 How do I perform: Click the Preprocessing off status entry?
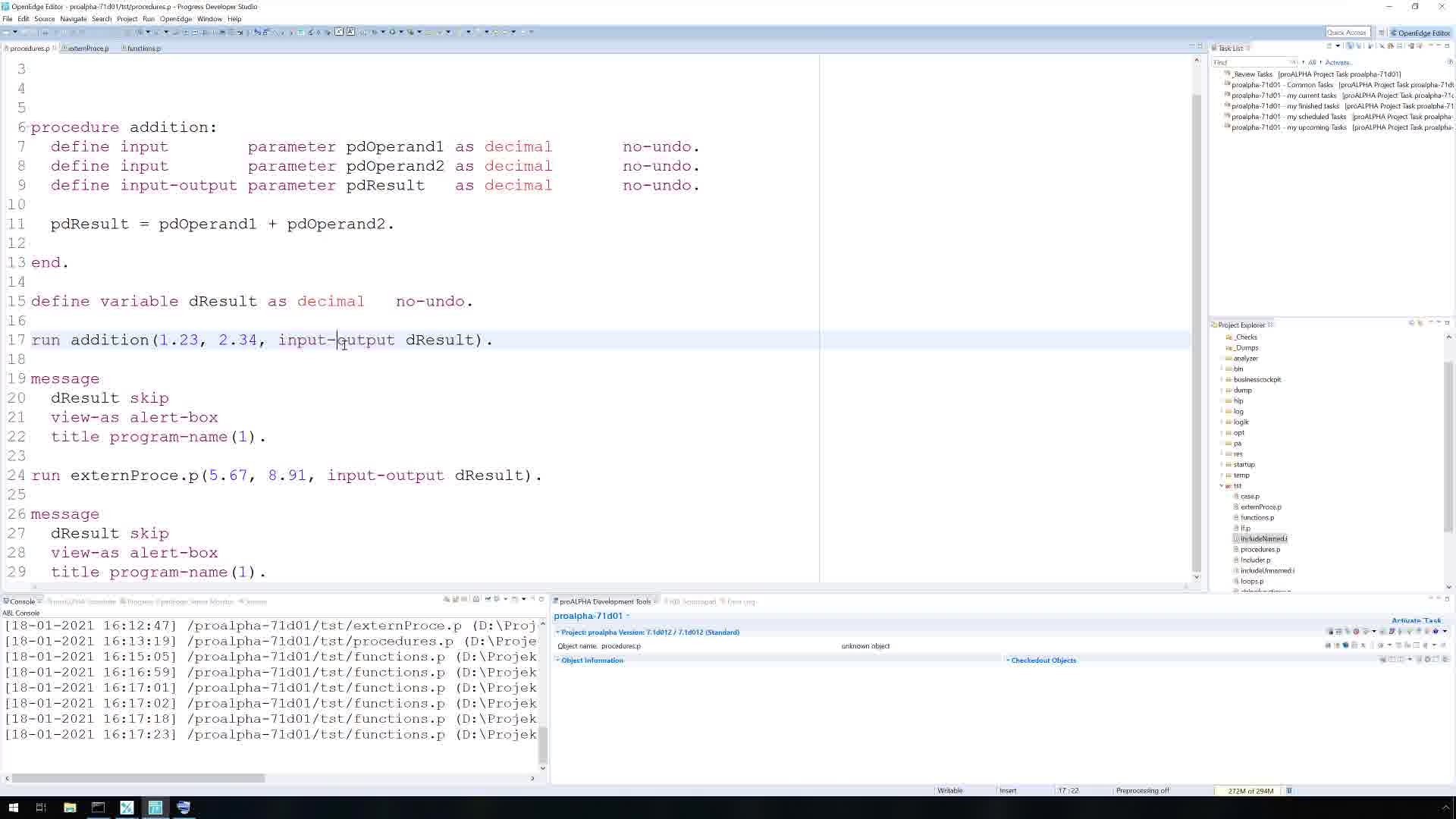tap(1142, 790)
